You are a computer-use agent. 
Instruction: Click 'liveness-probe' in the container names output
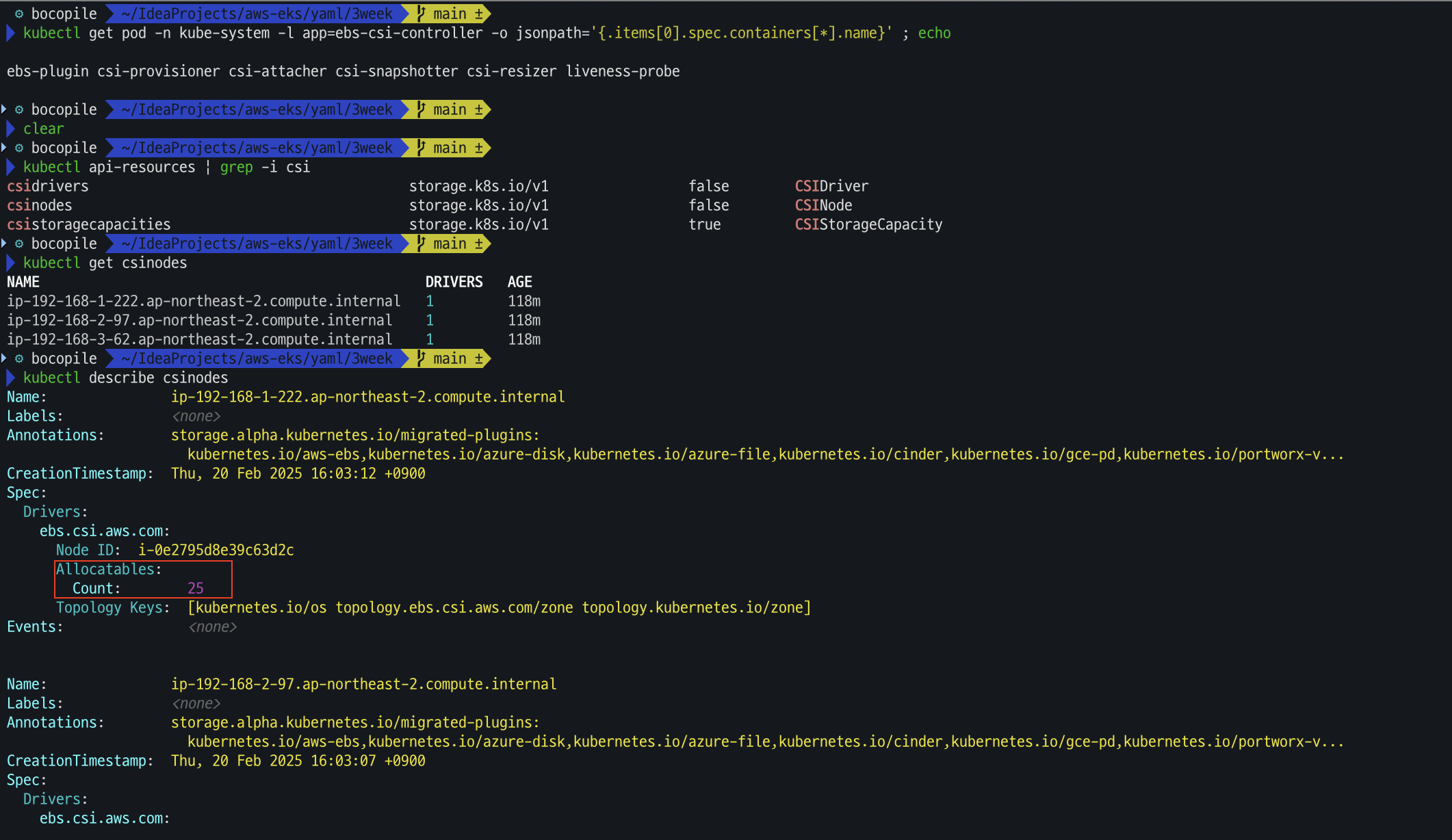623,71
